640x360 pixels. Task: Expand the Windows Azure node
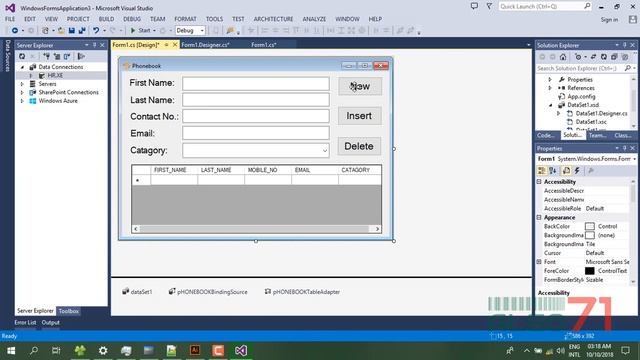tap(22, 101)
